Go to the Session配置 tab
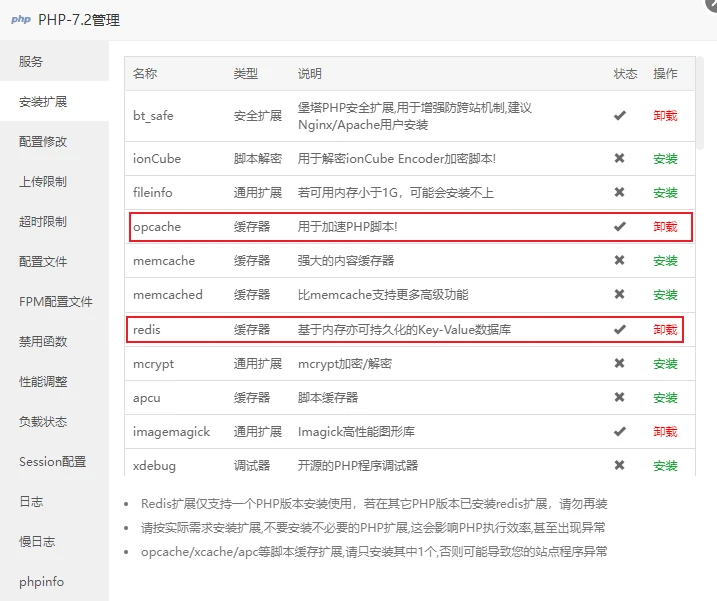717x601 pixels. click(52, 461)
